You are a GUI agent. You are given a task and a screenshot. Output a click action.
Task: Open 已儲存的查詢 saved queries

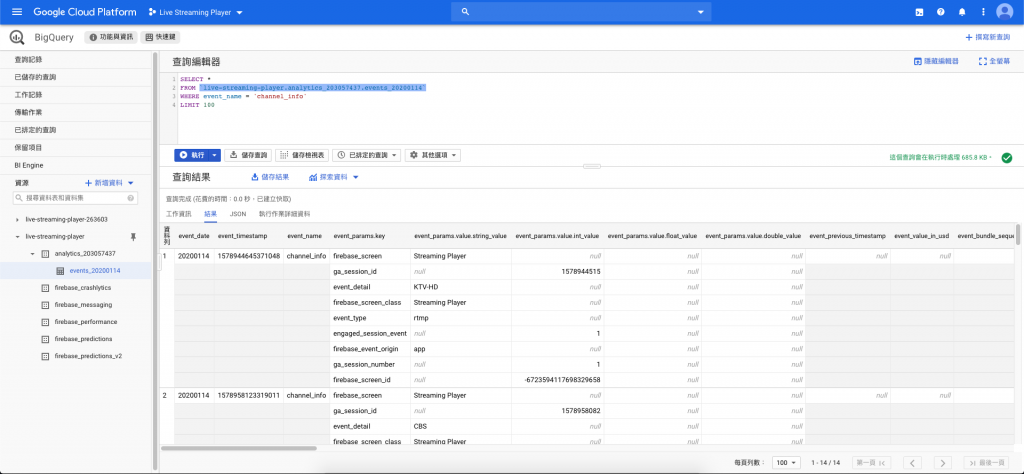76,77
